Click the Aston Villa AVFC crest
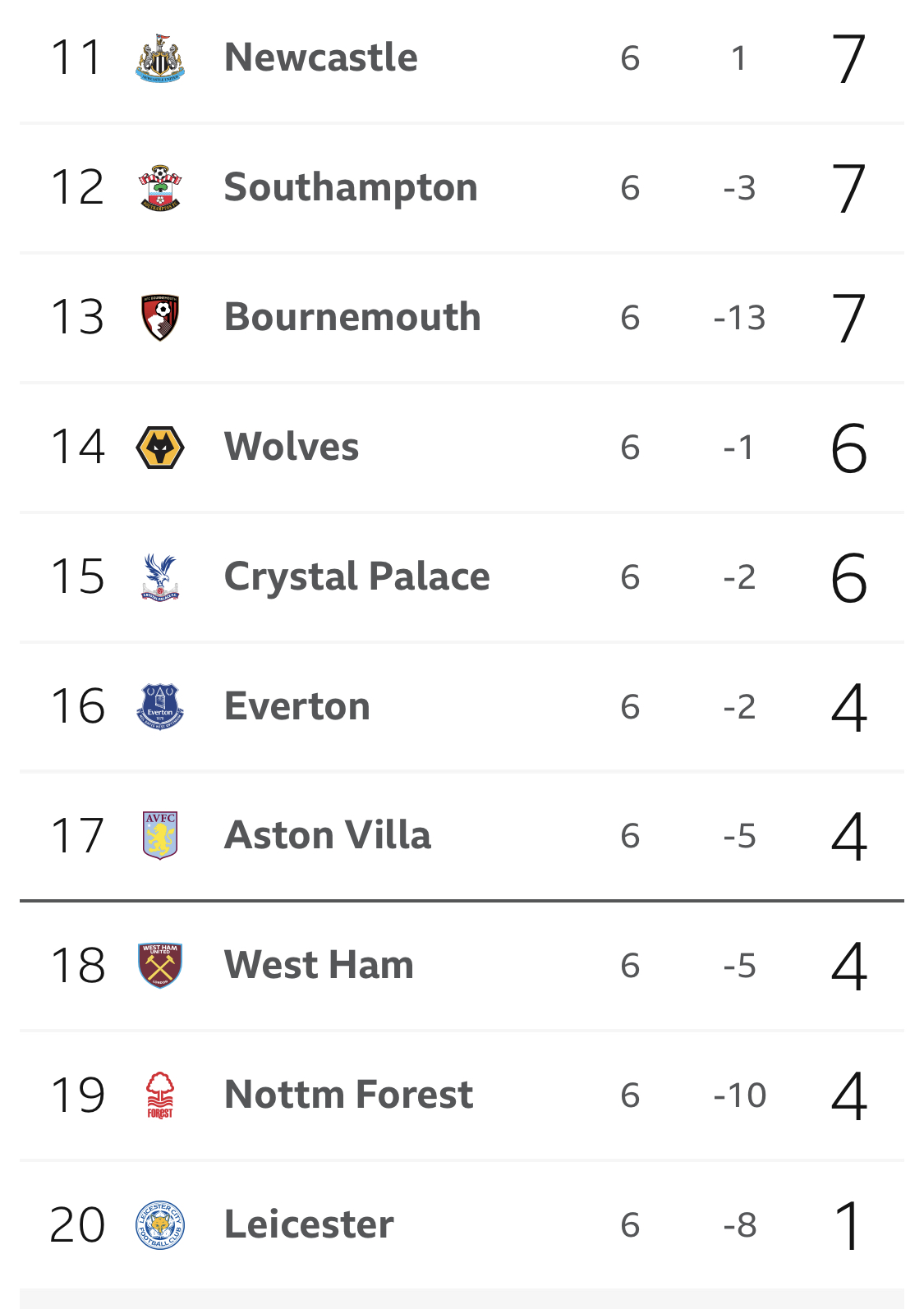Image resolution: width=924 pixels, height=1309 pixels. click(x=160, y=836)
